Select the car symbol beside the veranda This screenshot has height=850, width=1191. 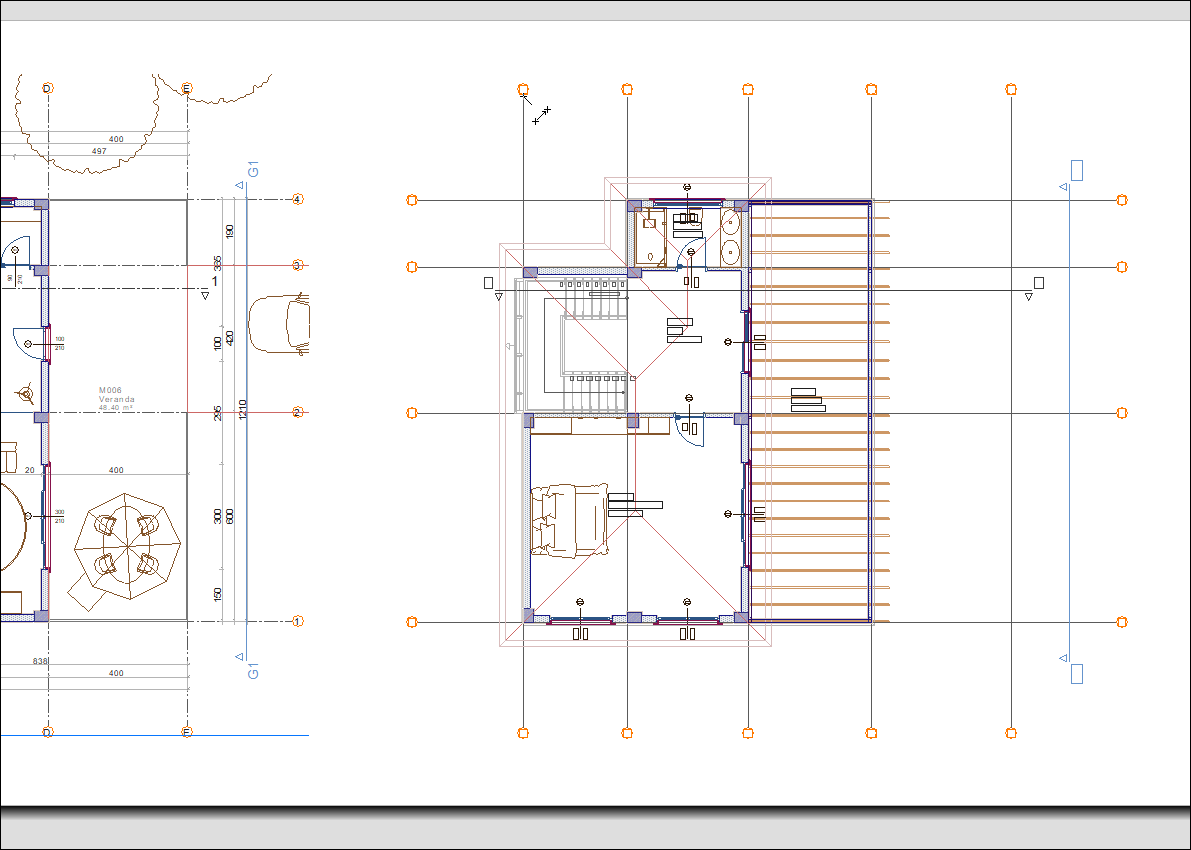pos(279,323)
